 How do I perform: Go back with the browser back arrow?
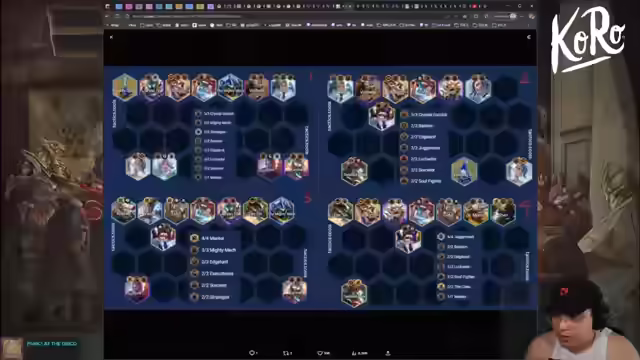click(108, 16)
